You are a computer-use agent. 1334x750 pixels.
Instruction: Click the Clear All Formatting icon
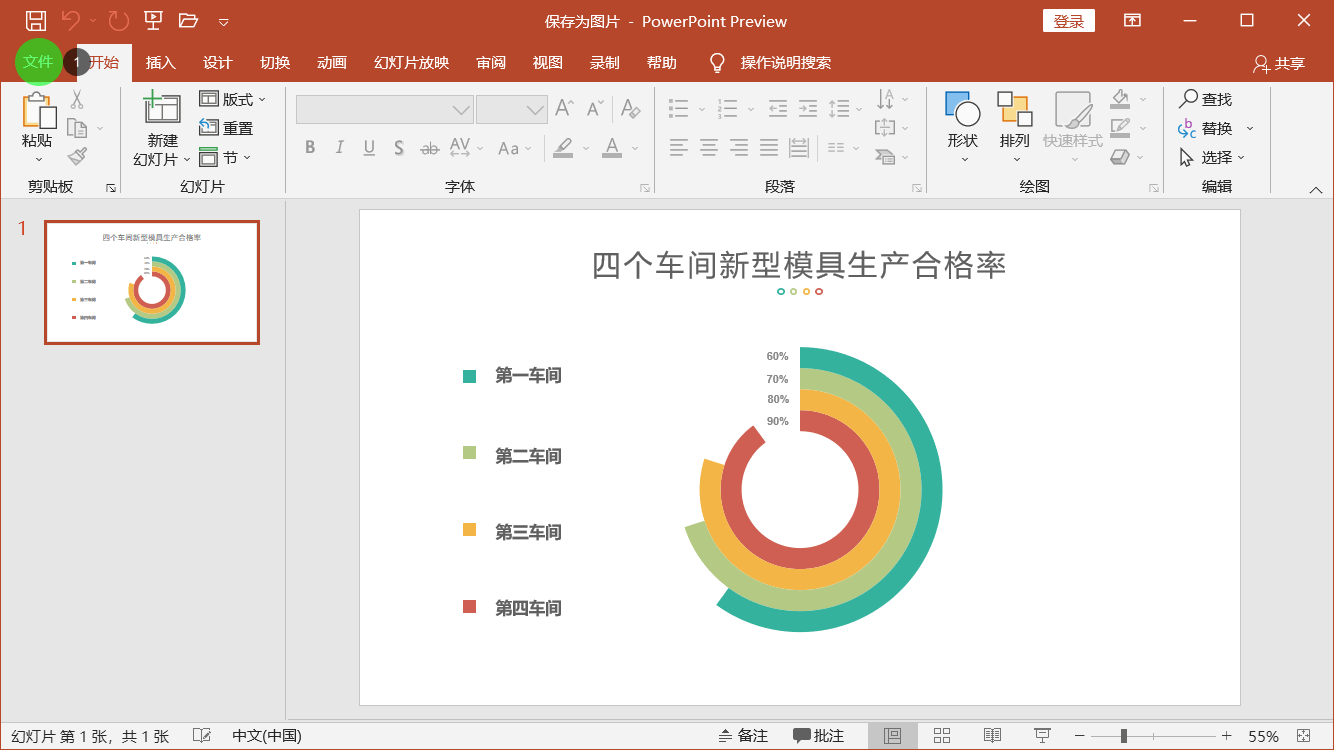click(x=630, y=108)
